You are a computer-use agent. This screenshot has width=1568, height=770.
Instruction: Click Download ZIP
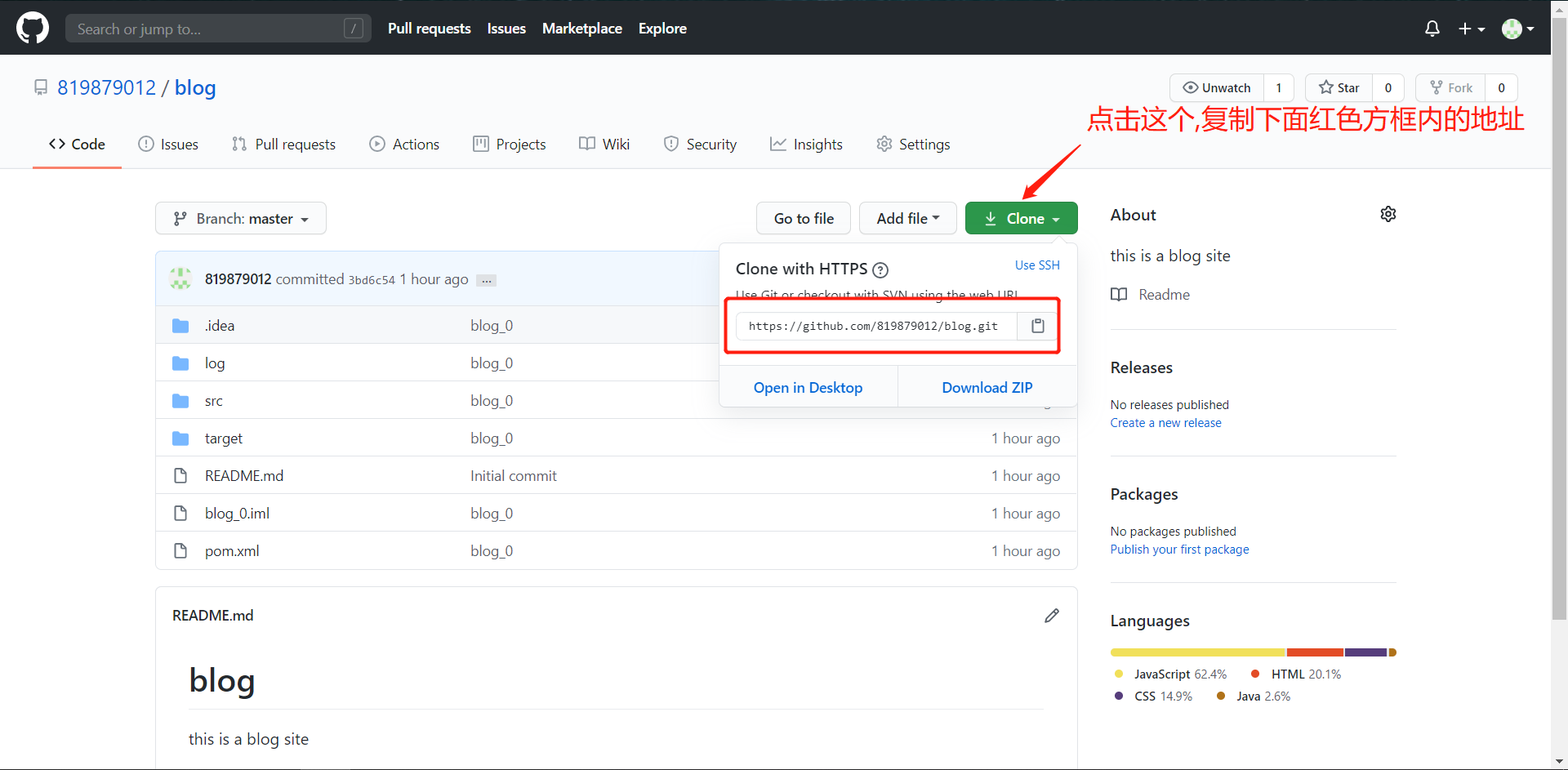tap(987, 387)
